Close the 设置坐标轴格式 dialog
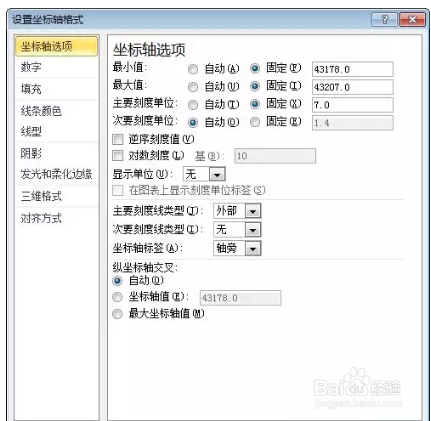 point(412,20)
